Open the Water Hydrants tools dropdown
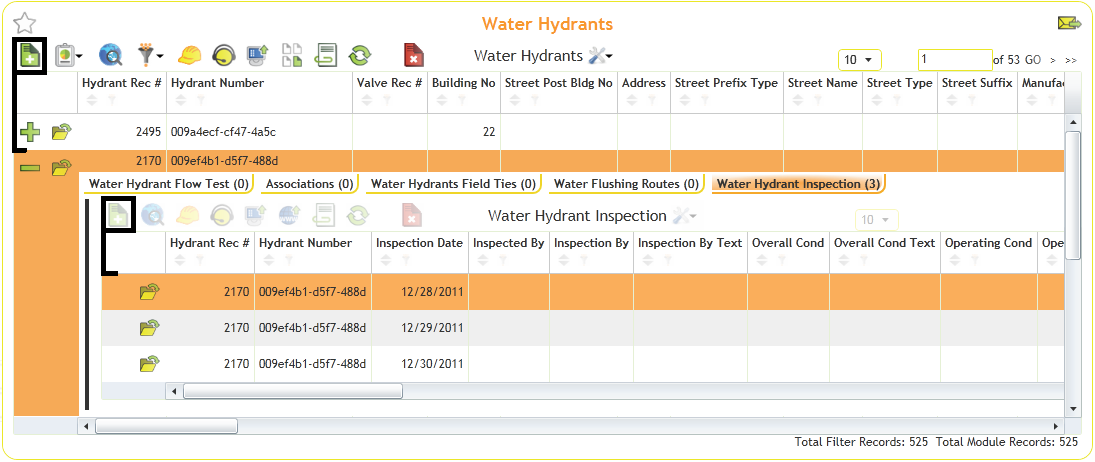This screenshot has height=462, width=1095. point(601,56)
